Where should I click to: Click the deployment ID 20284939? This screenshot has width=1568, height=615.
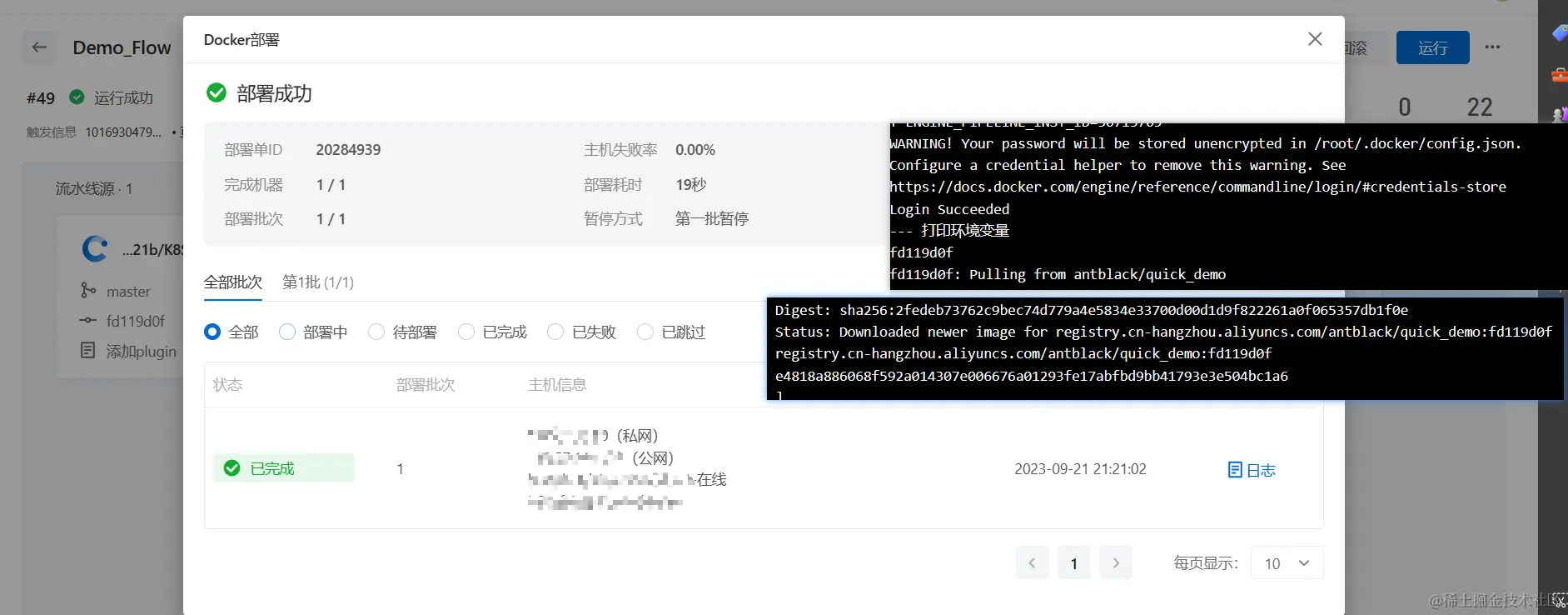point(348,150)
